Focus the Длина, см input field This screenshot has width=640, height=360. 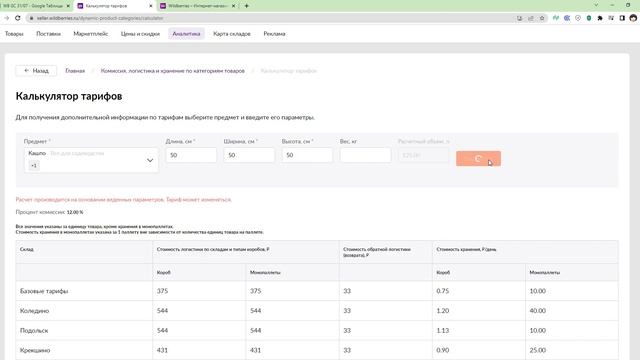[191, 155]
